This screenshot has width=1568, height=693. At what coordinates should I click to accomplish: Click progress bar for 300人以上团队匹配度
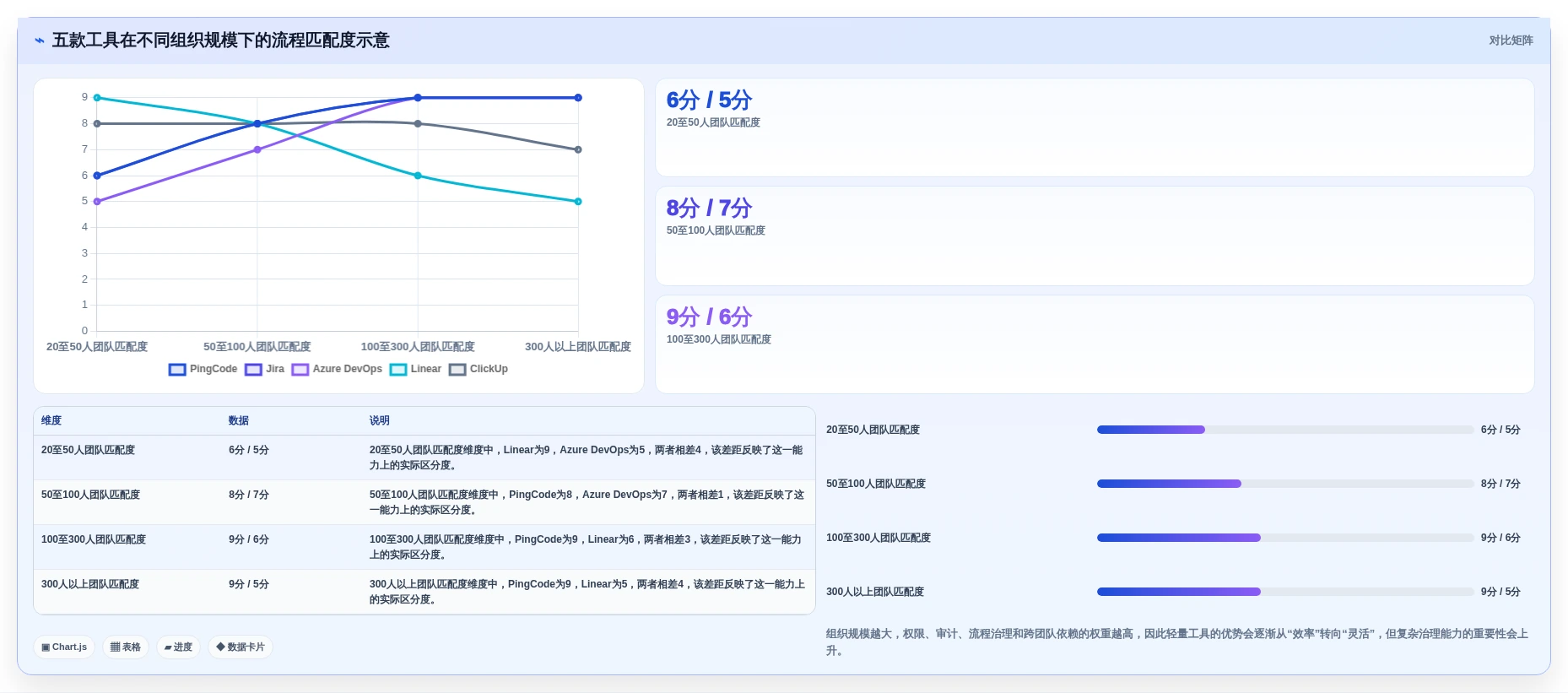[x=1284, y=592]
